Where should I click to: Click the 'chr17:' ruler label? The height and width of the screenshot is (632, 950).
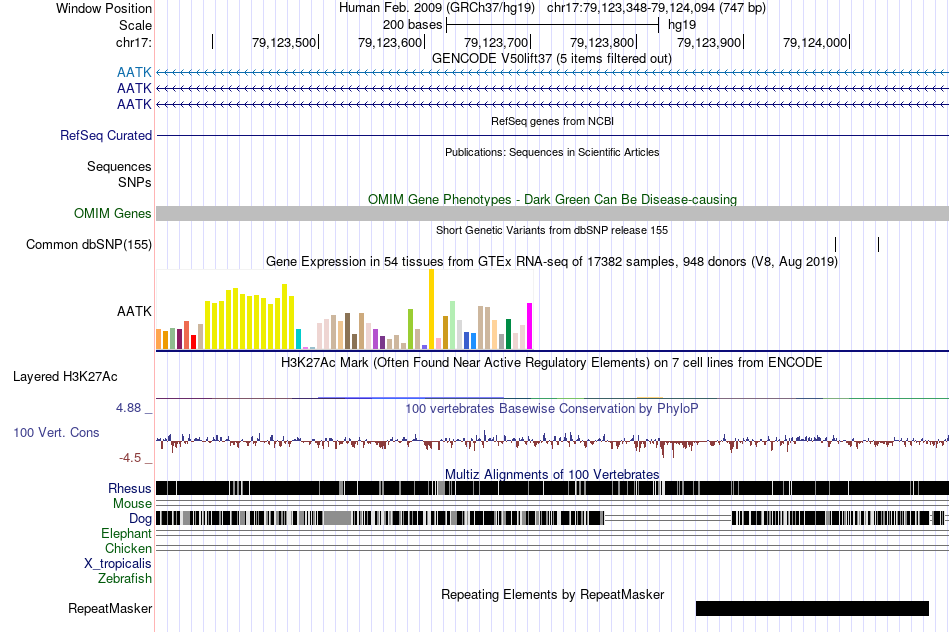tap(133, 42)
